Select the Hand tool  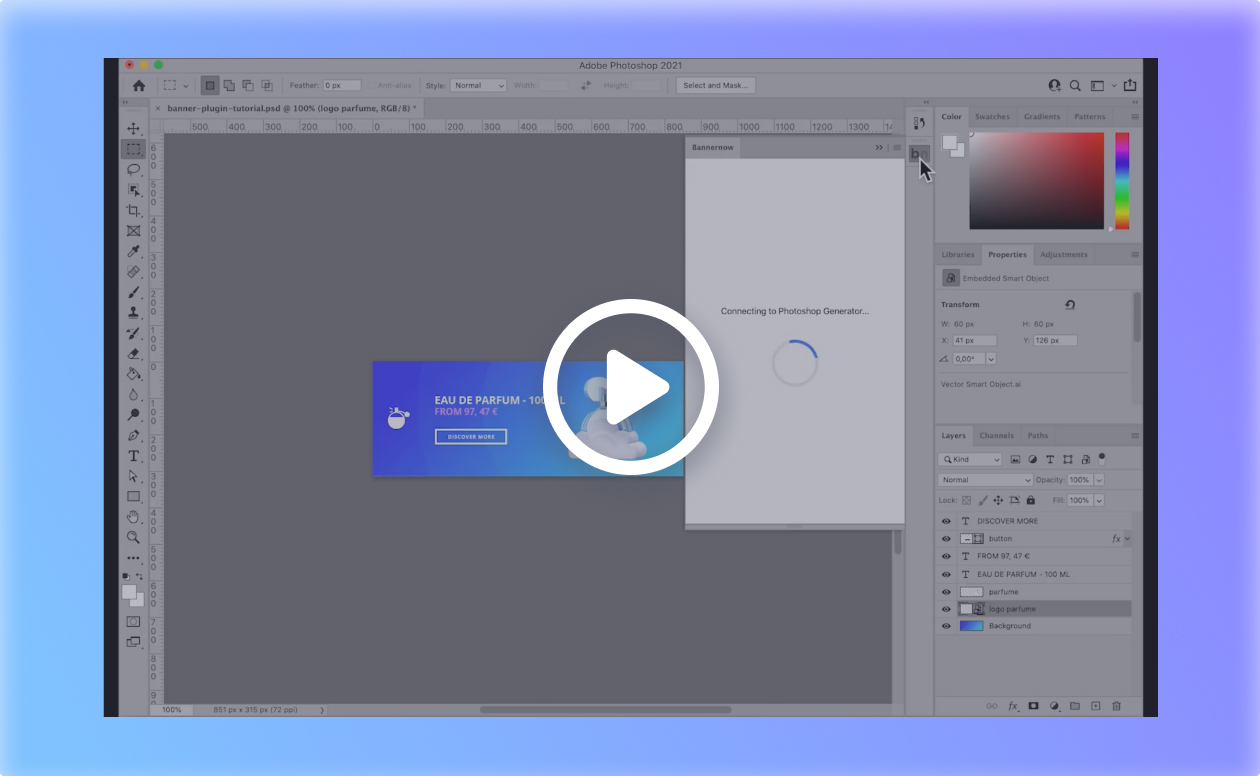pyautogui.click(x=133, y=516)
